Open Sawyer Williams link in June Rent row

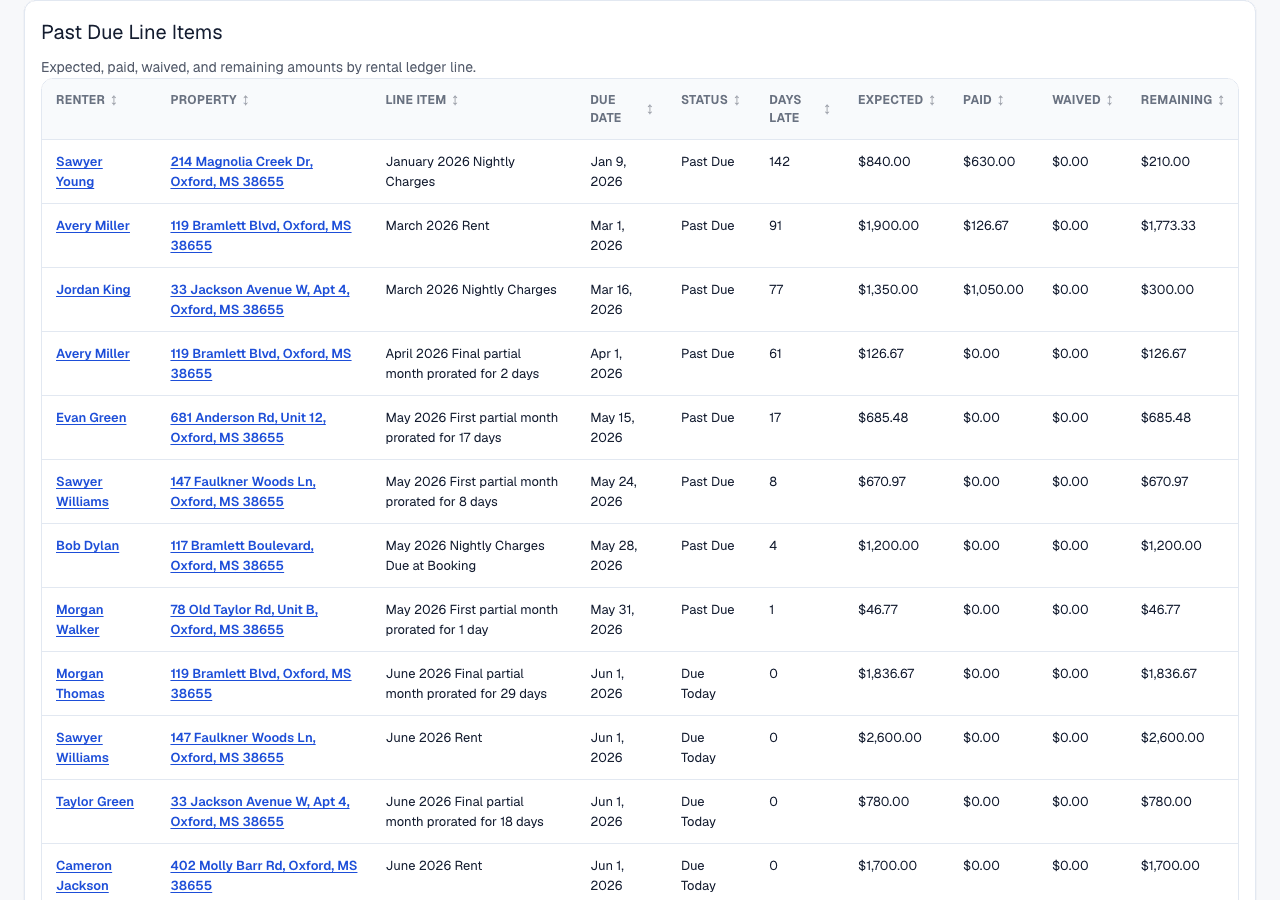[82, 747]
